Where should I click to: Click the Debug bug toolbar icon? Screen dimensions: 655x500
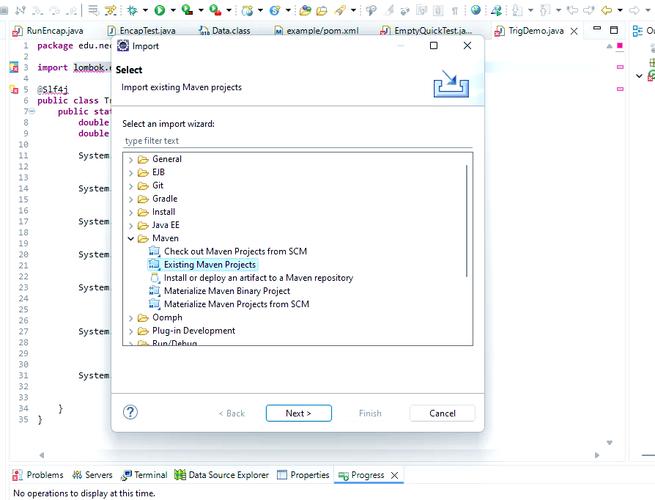(x=131, y=10)
